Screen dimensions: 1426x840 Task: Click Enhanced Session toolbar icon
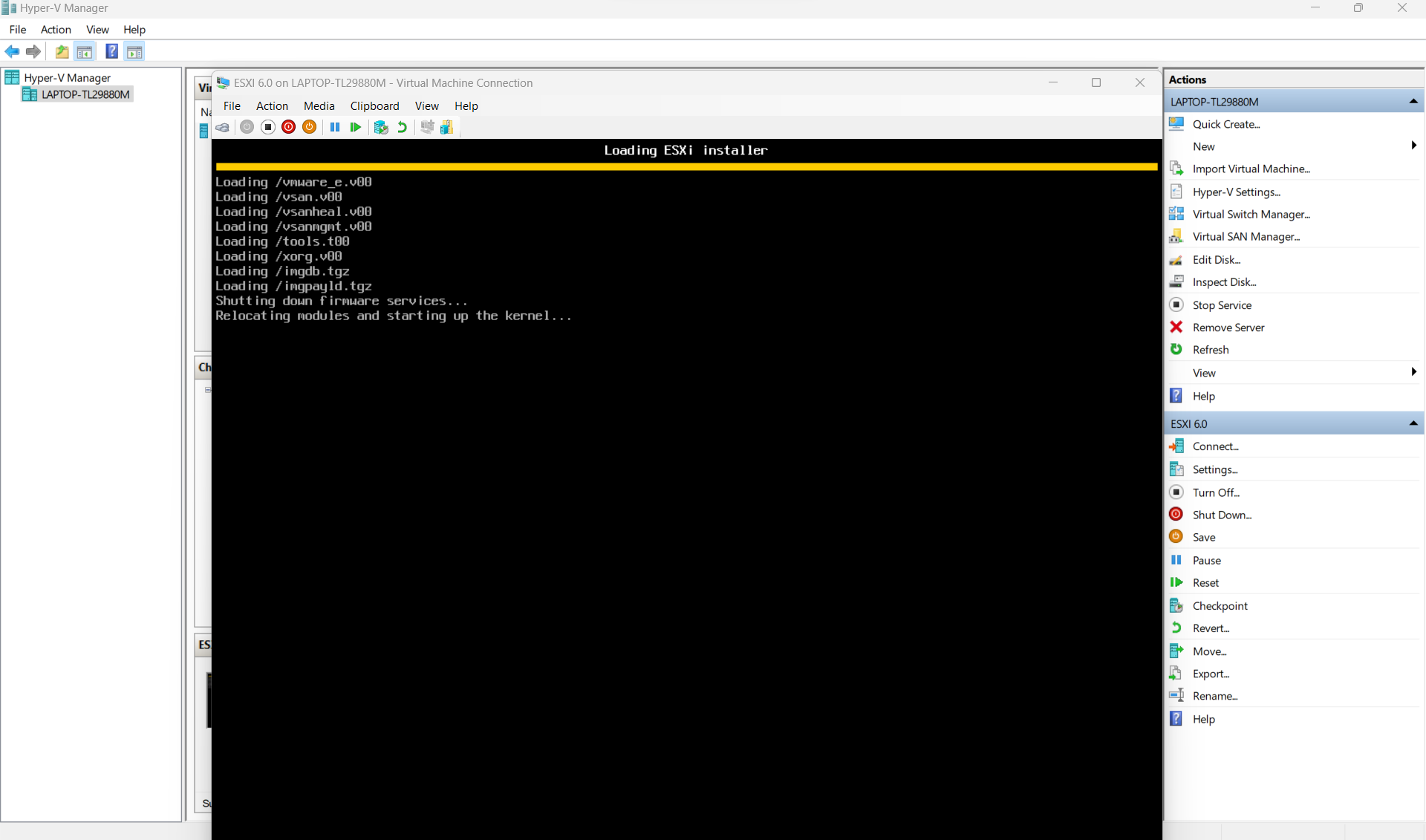pyautogui.click(x=427, y=127)
